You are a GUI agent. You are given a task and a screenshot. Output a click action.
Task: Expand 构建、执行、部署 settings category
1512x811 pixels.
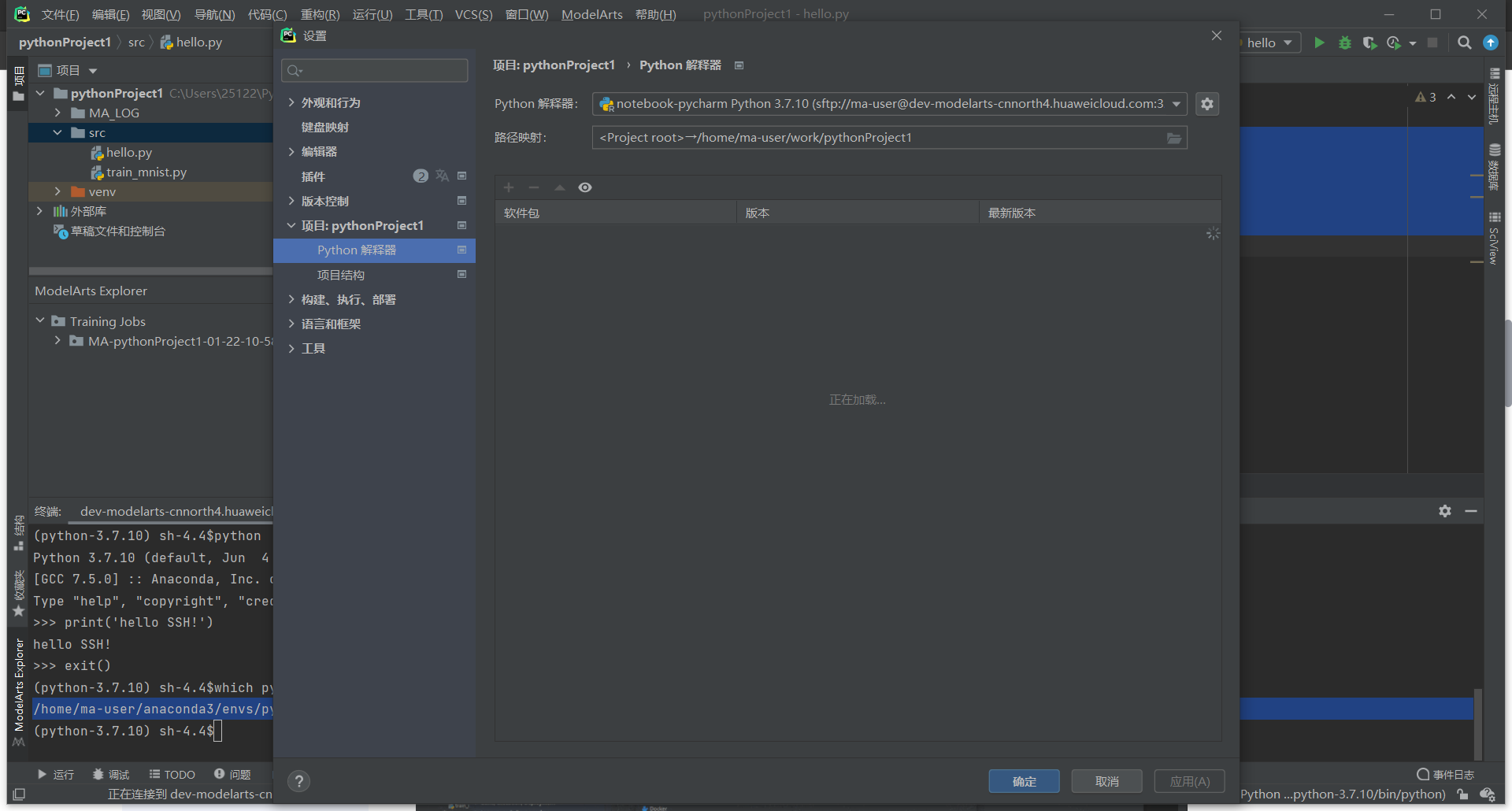[x=291, y=299]
